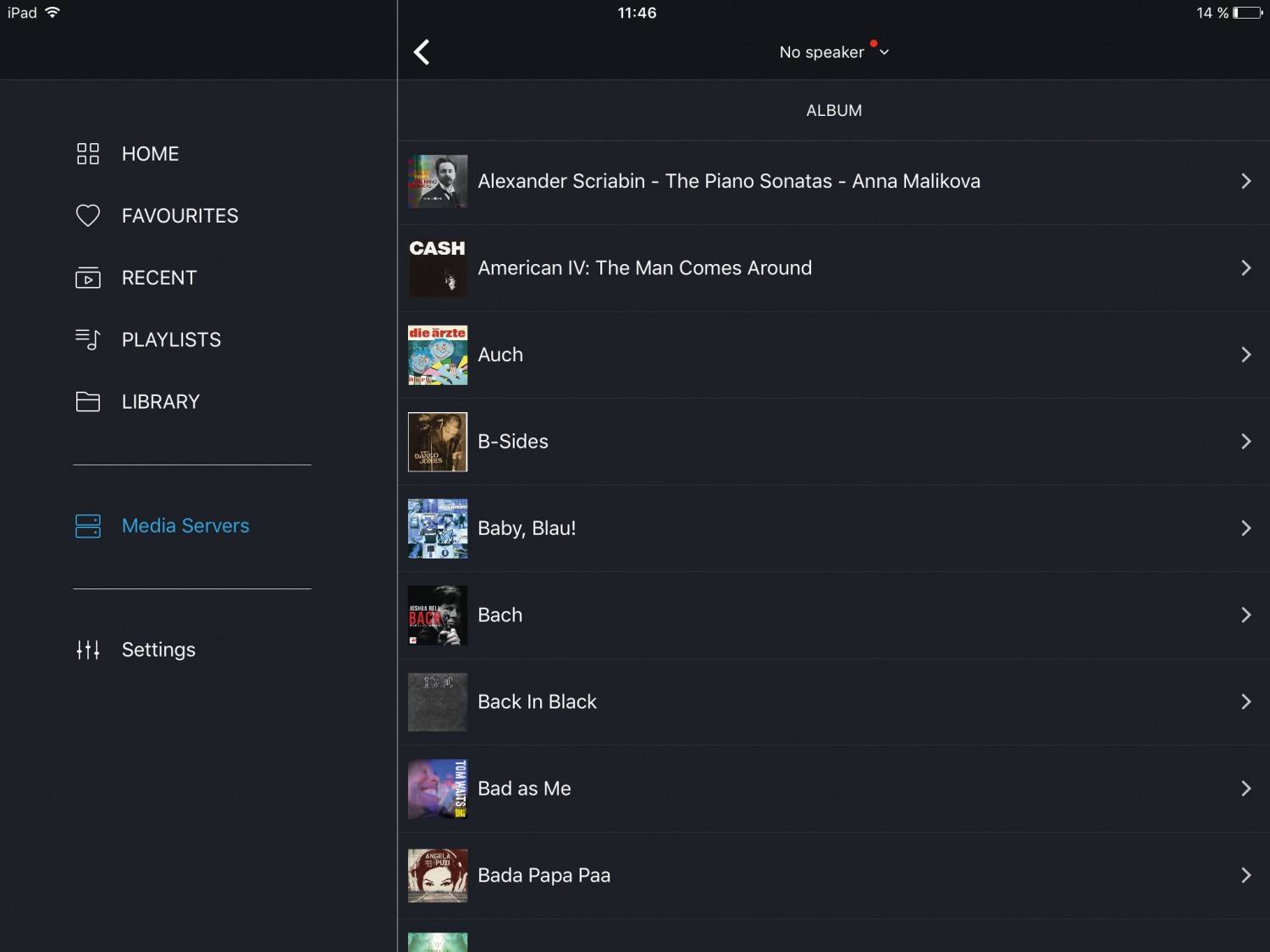Click the Favourites heart icon
The height and width of the screenshot is (952, 1270).
88,216
